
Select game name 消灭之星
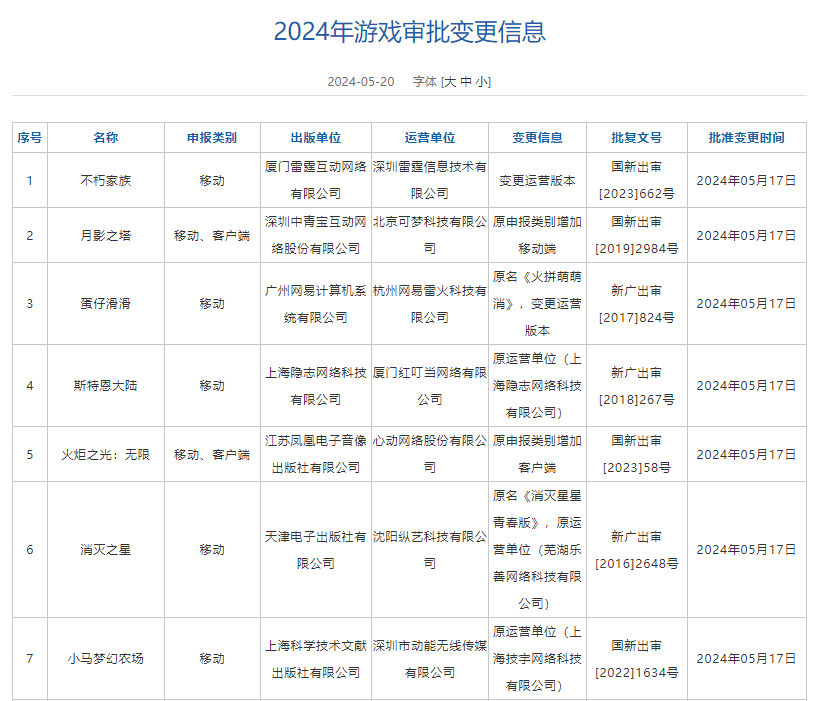[106, 550]
